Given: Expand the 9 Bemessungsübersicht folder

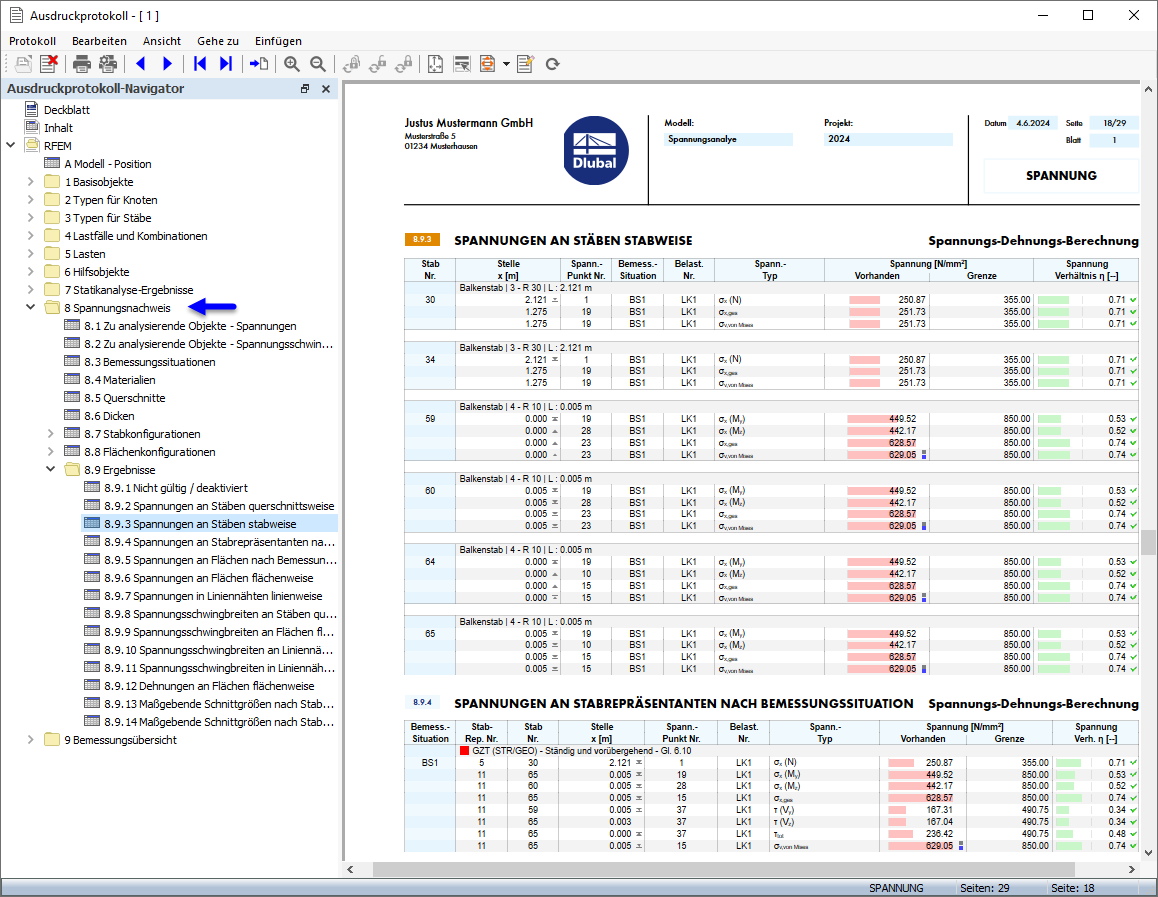Looking at the screenshot, I should 30,740.
